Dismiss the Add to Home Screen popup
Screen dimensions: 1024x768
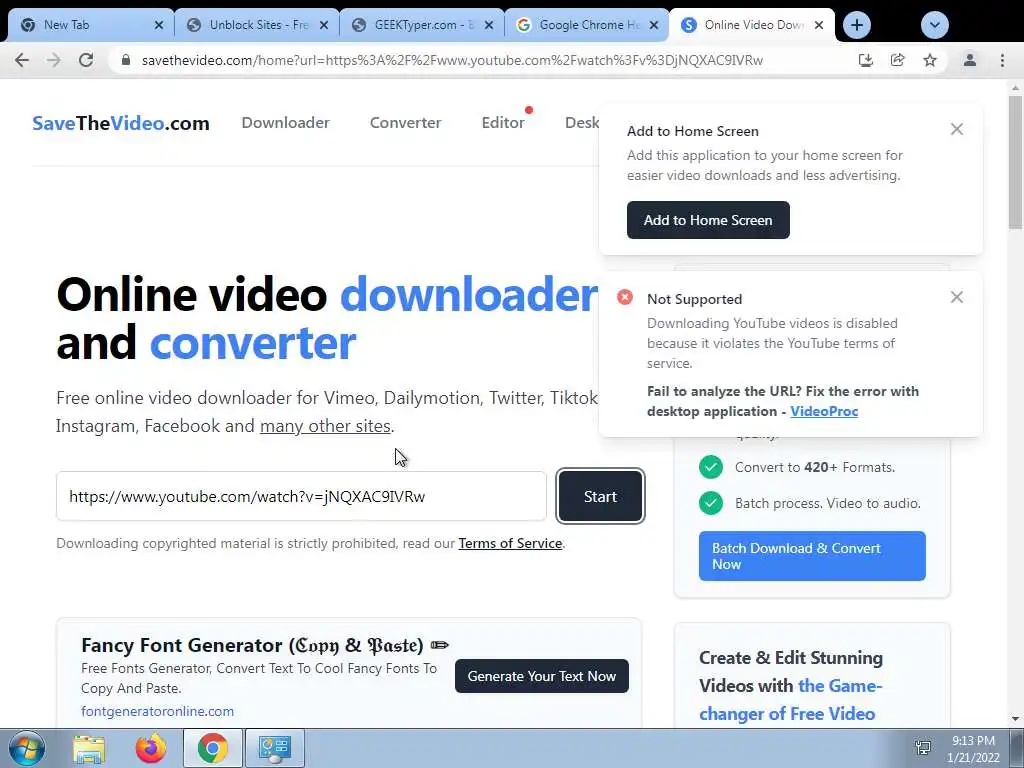957,129
